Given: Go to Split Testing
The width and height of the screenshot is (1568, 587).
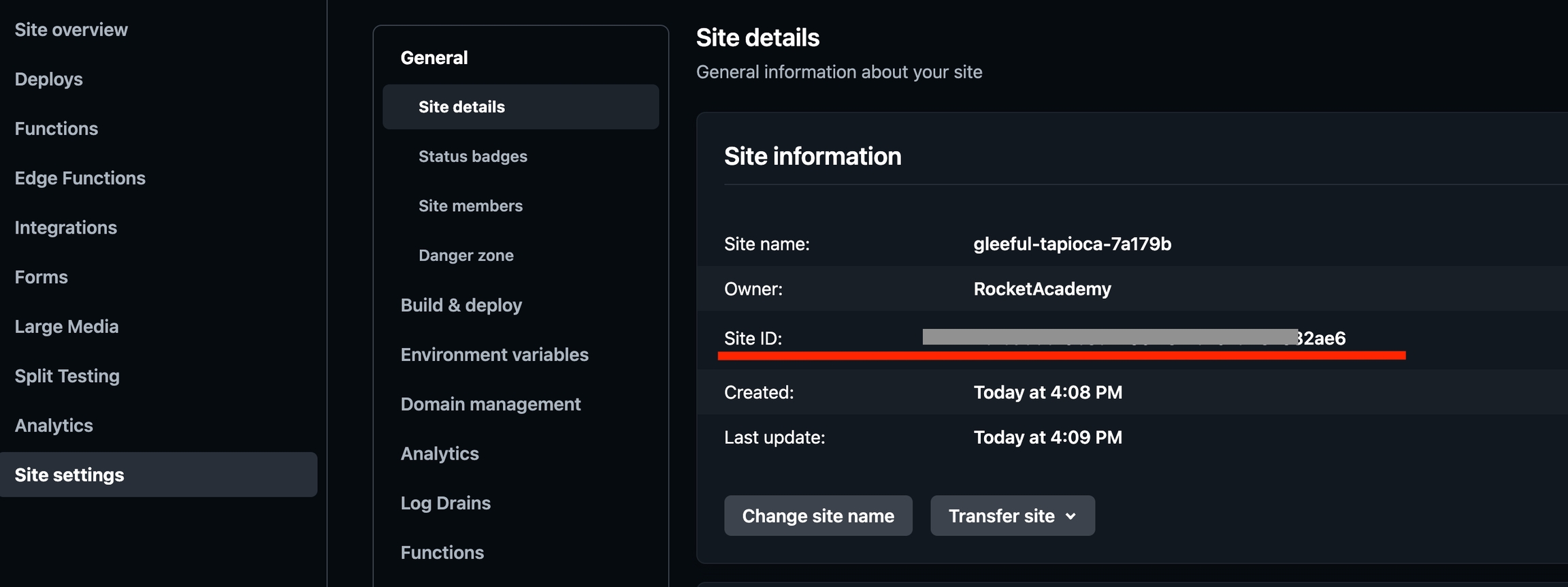Looking at the screenshot, I should point(67,376).
